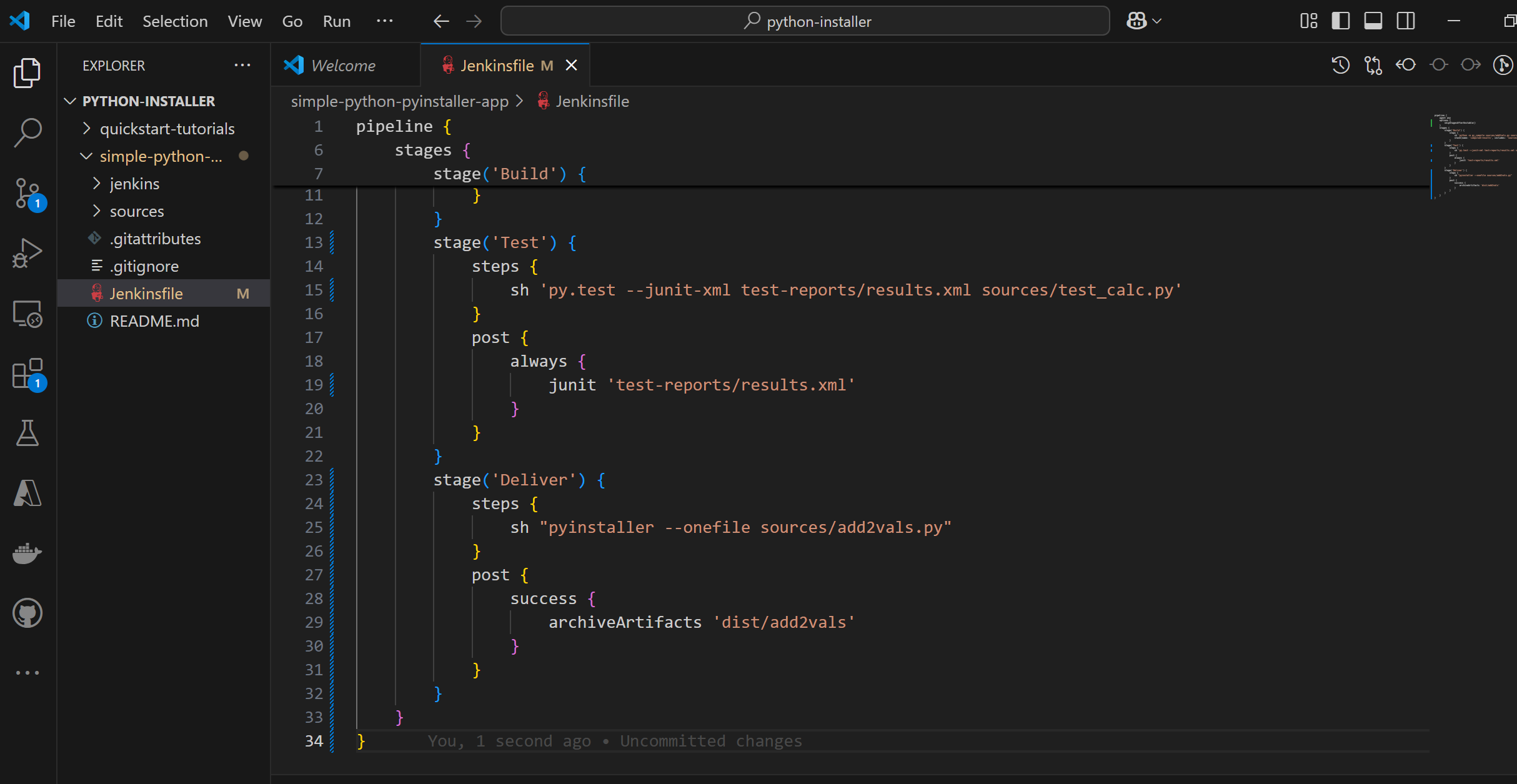Open additional menus ellipsis in menu bar

click(385, 21)
